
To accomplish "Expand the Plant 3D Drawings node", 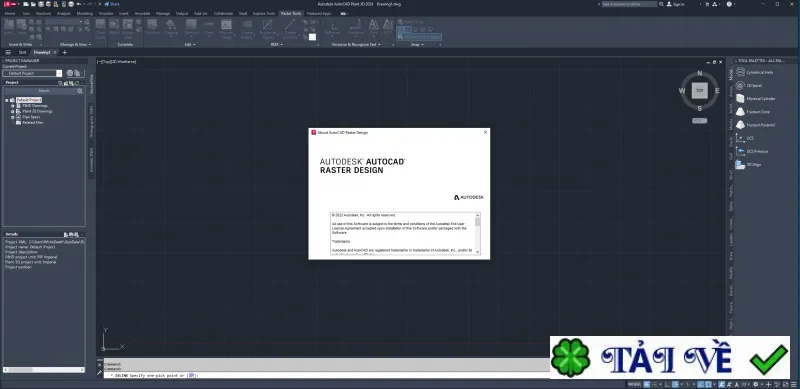I will (13, 111).
